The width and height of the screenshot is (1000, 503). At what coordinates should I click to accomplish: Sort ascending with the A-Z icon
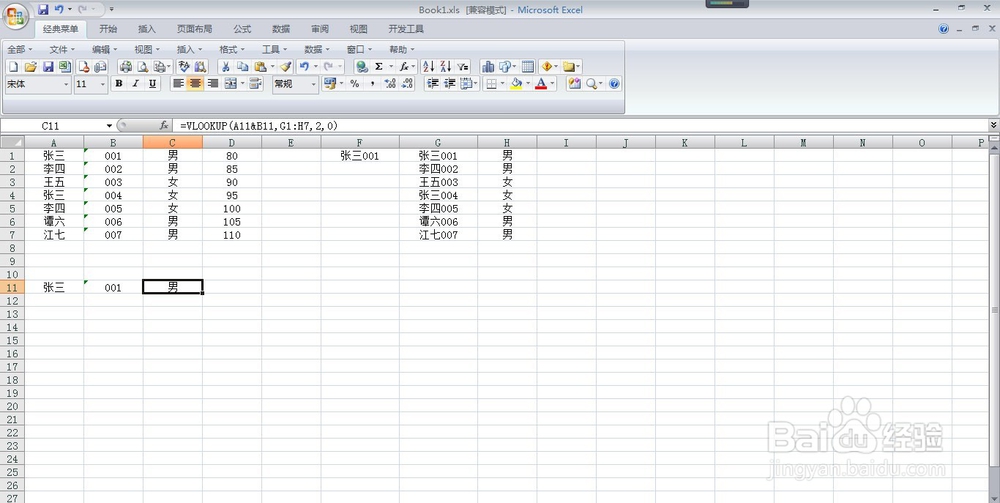coord(429,66)
